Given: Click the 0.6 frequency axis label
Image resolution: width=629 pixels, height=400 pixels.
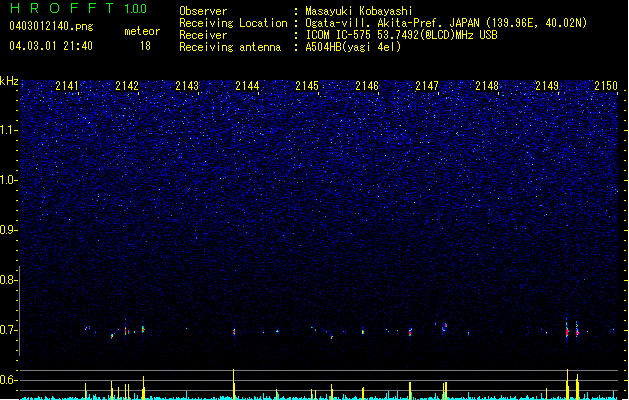Looking at the screenshot, I should point(9,380).
